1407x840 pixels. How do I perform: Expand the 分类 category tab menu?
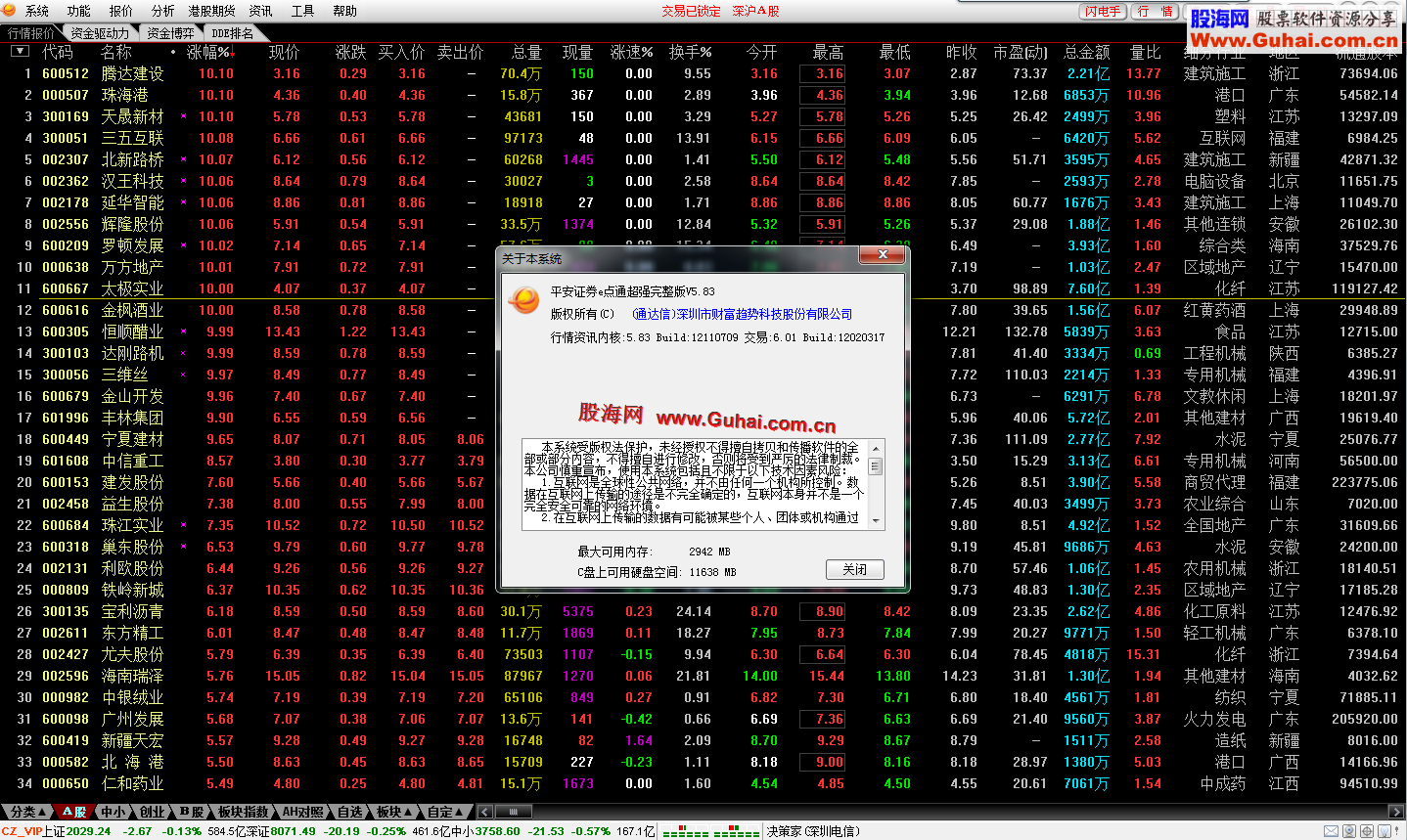(26, 812)
